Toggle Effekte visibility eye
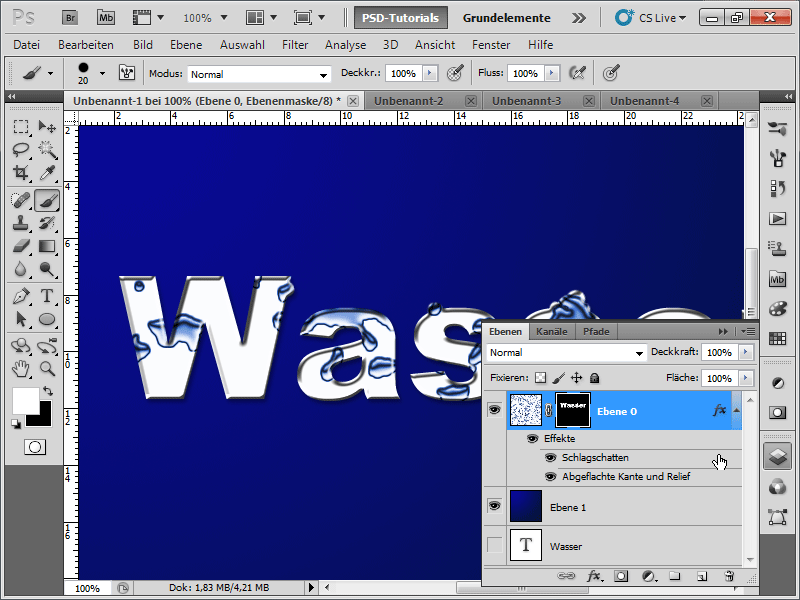This screenshot has width=800, height=600. 532,438
